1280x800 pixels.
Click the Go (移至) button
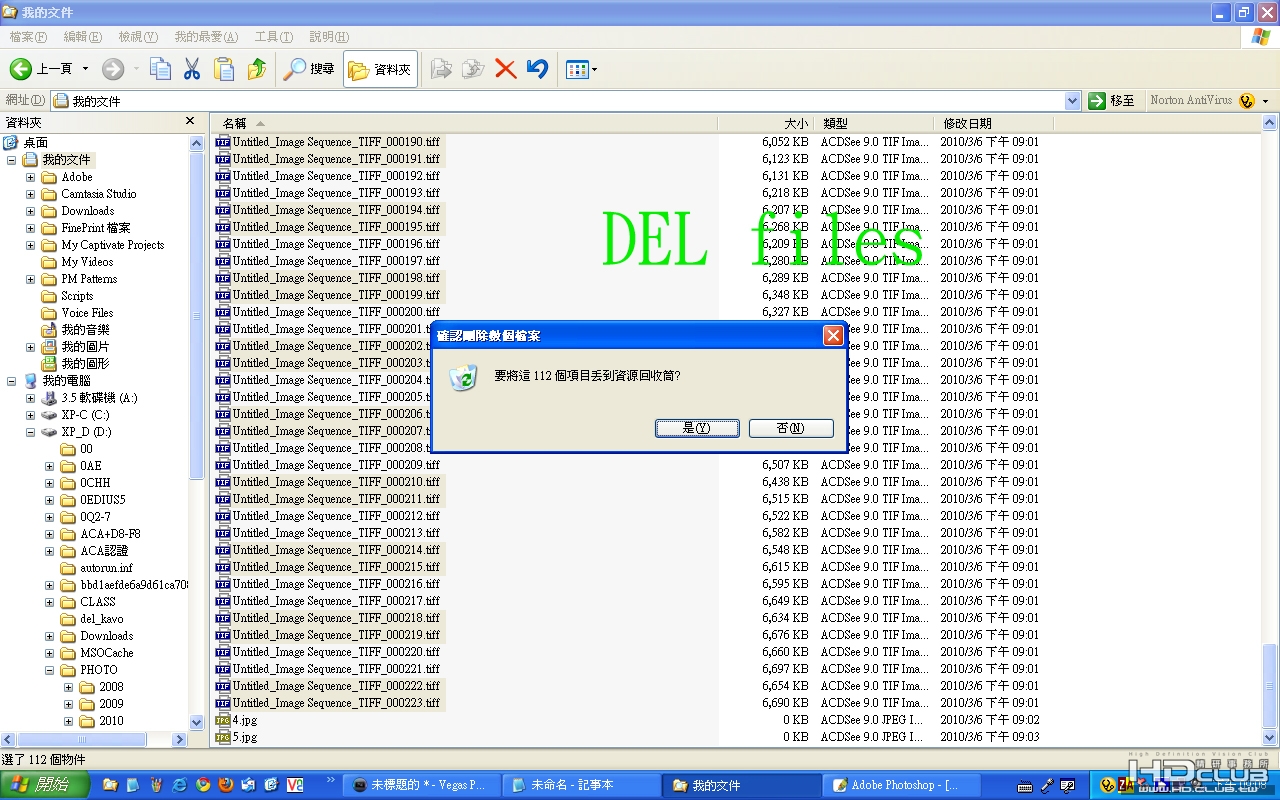pyautogui.click(x=1112, y=101)
